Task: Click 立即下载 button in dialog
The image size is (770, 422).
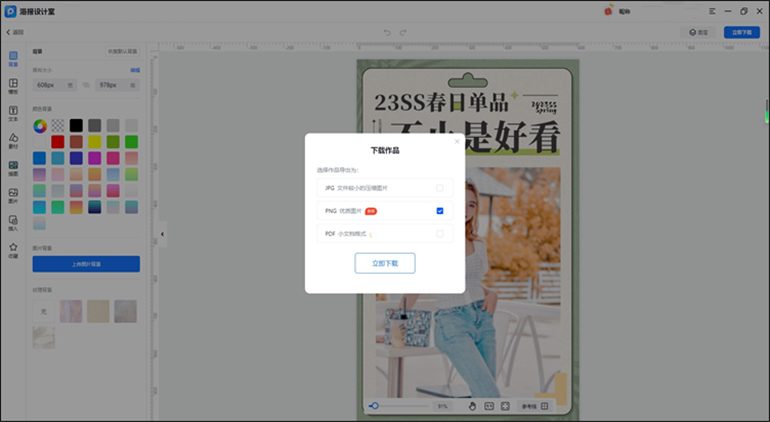Action: coord(385,263)
